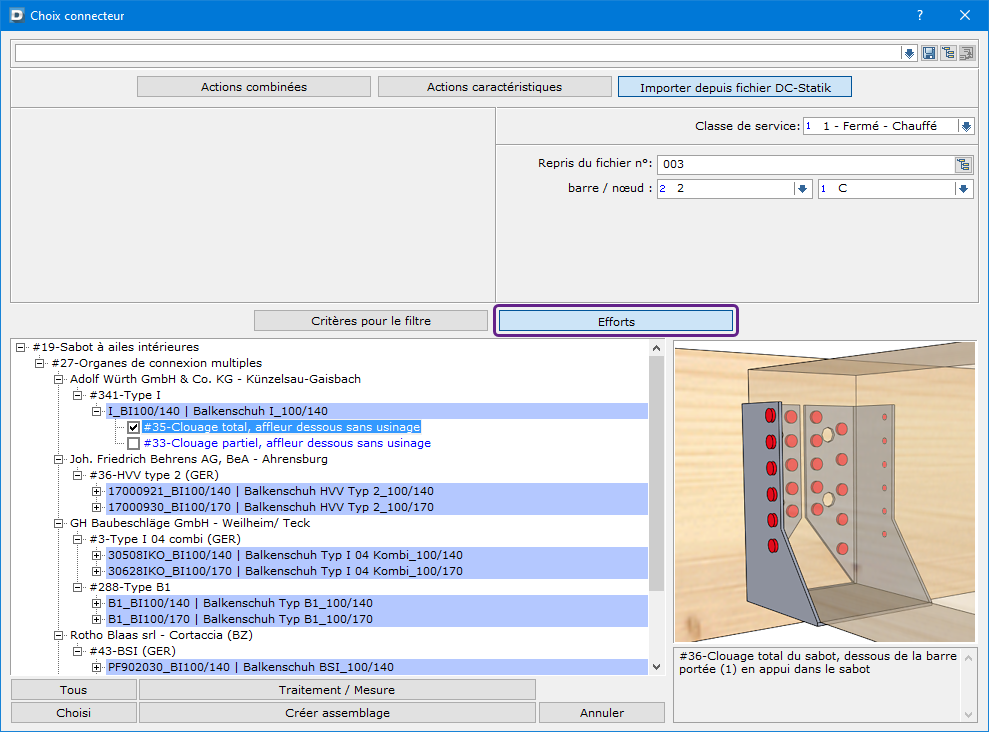
Task: Open the nœud 'C' dropdown
Action: click(963, 189)
